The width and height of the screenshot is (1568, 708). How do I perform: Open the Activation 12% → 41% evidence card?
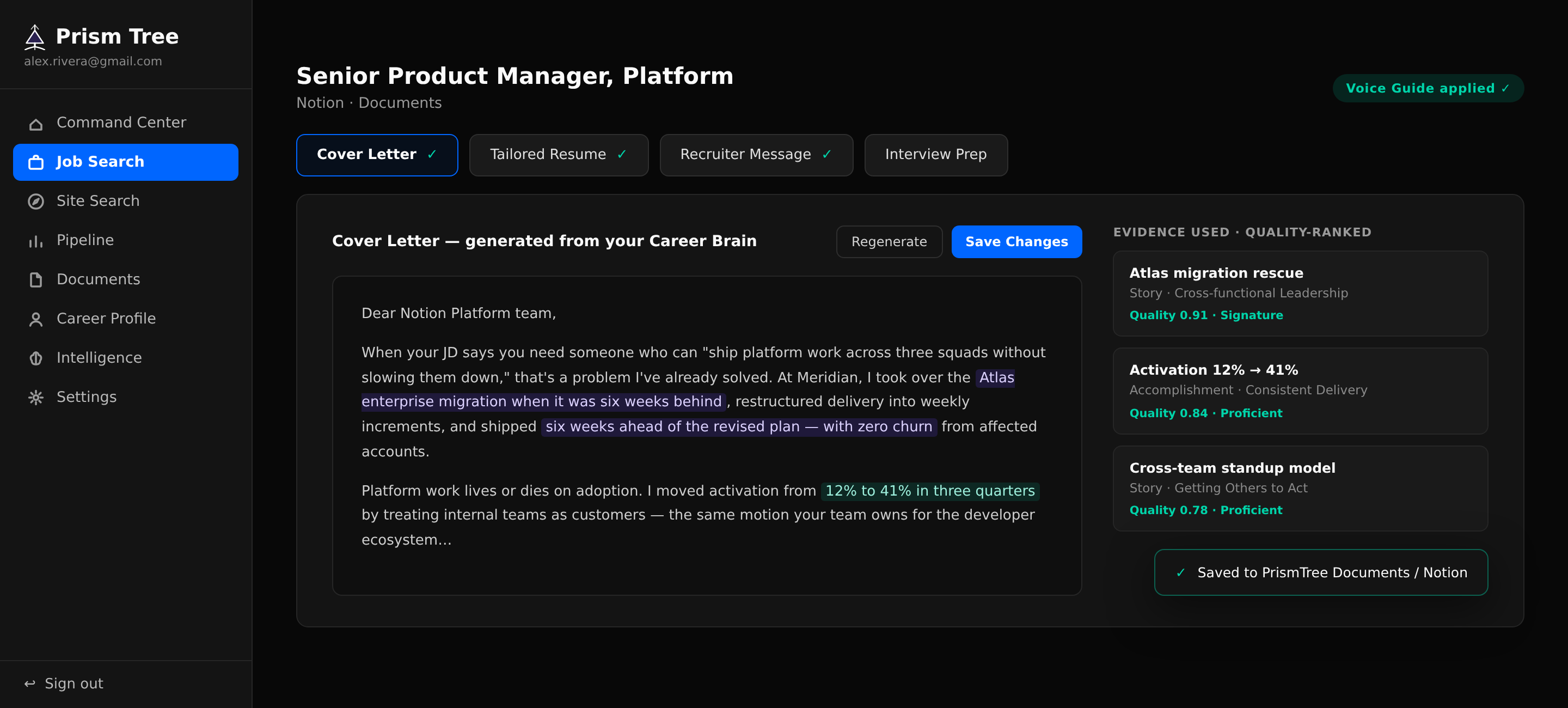(x=1300, y=391)
